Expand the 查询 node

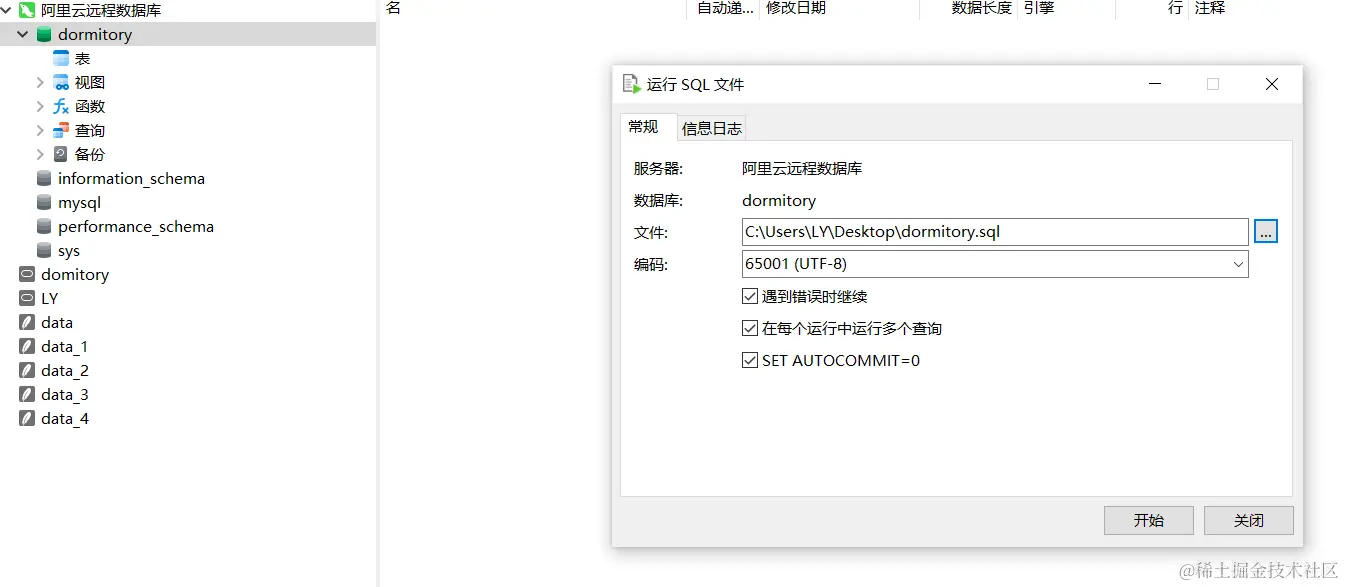point(40,130)
